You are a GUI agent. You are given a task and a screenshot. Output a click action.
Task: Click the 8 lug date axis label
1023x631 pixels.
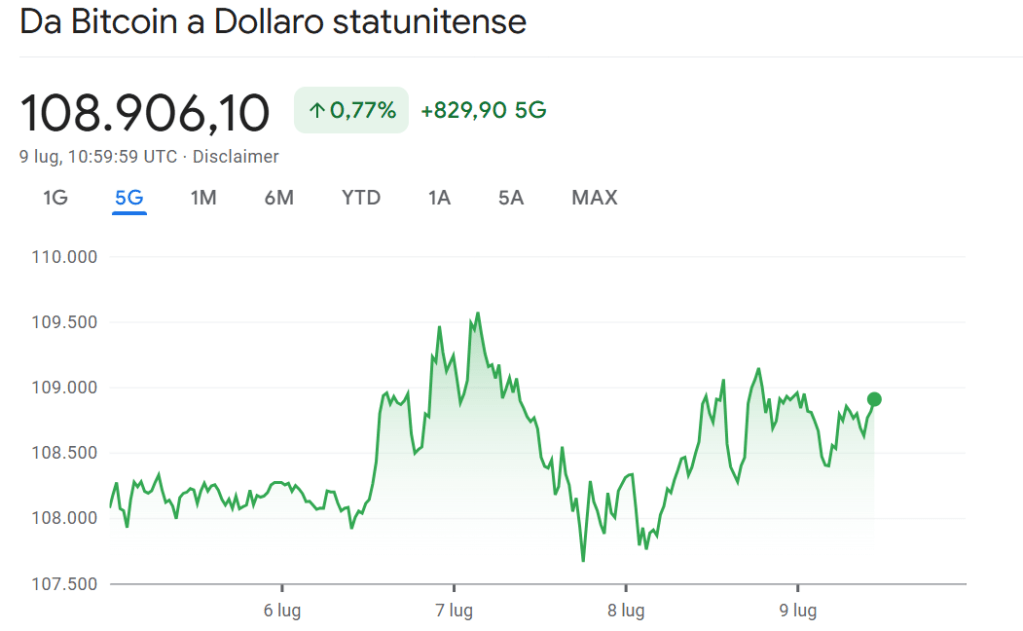[x=626, y=609]
